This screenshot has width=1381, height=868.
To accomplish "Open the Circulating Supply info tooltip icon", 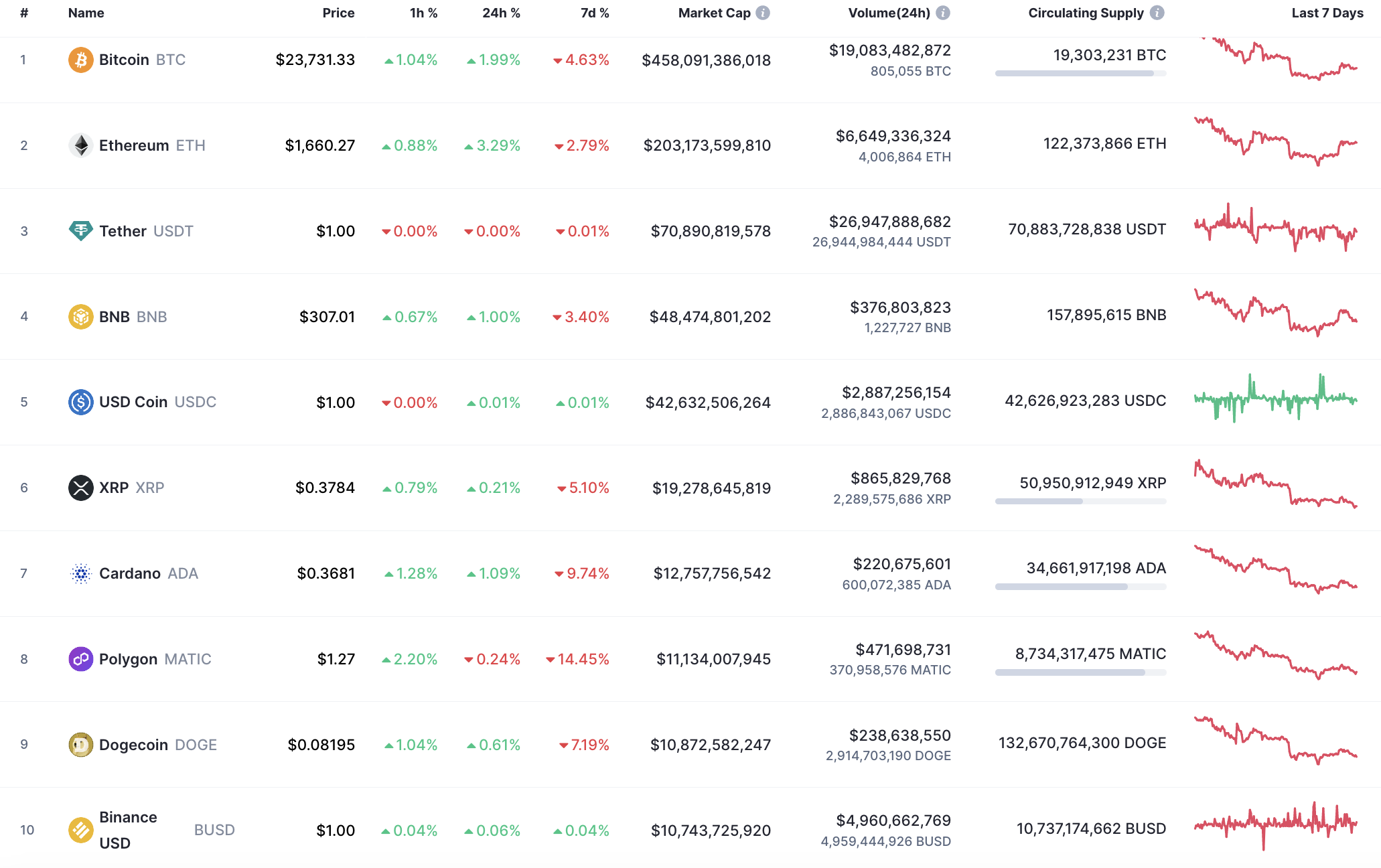I will click(1156, 12).
